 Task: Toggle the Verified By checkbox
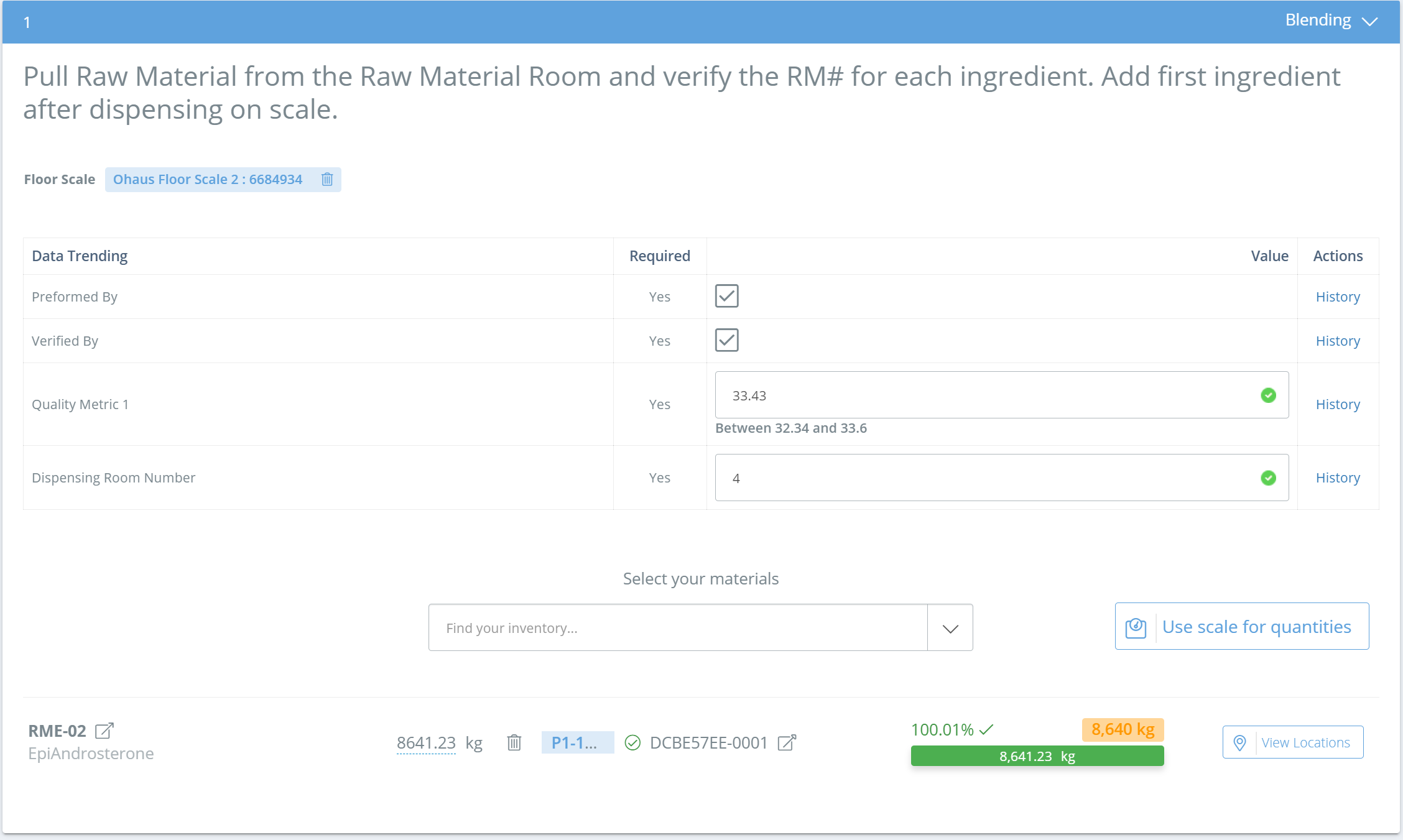pos(726,340)
